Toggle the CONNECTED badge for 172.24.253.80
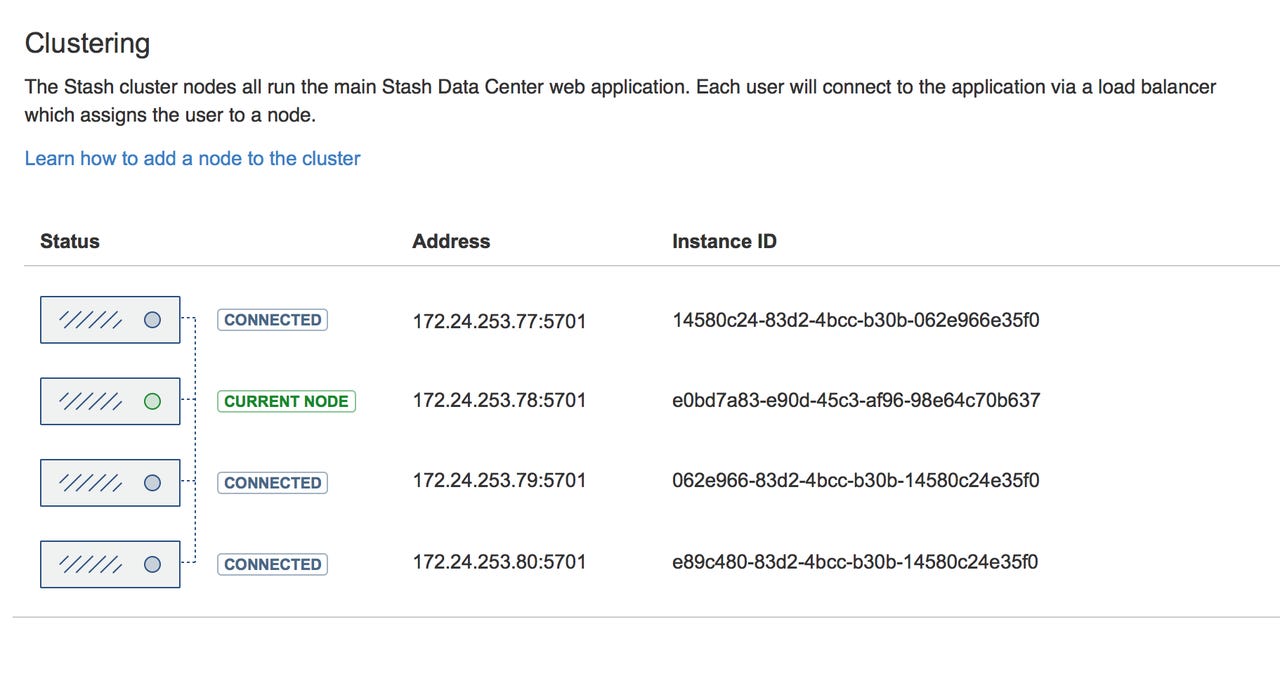The width and height of the screenshot is (1280, 686). (x=272, y=564)
